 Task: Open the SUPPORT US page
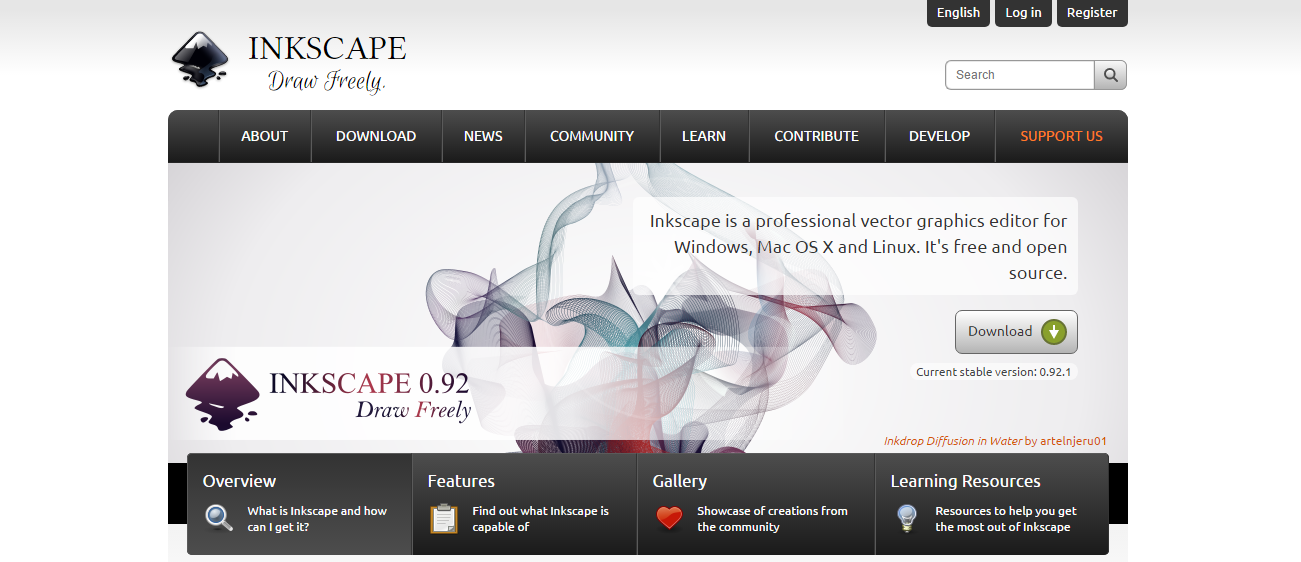click(1061, 136)
